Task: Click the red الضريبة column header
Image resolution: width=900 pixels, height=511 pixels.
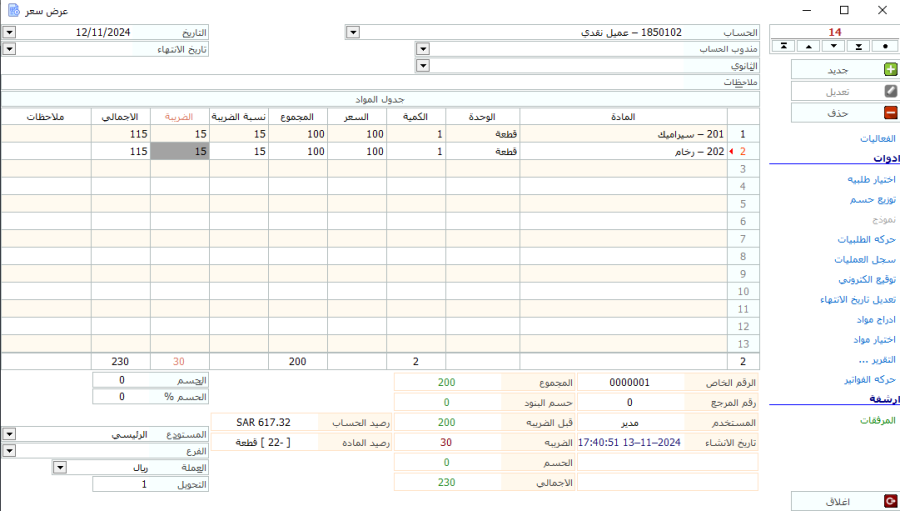Action: (x=179, y=117)
